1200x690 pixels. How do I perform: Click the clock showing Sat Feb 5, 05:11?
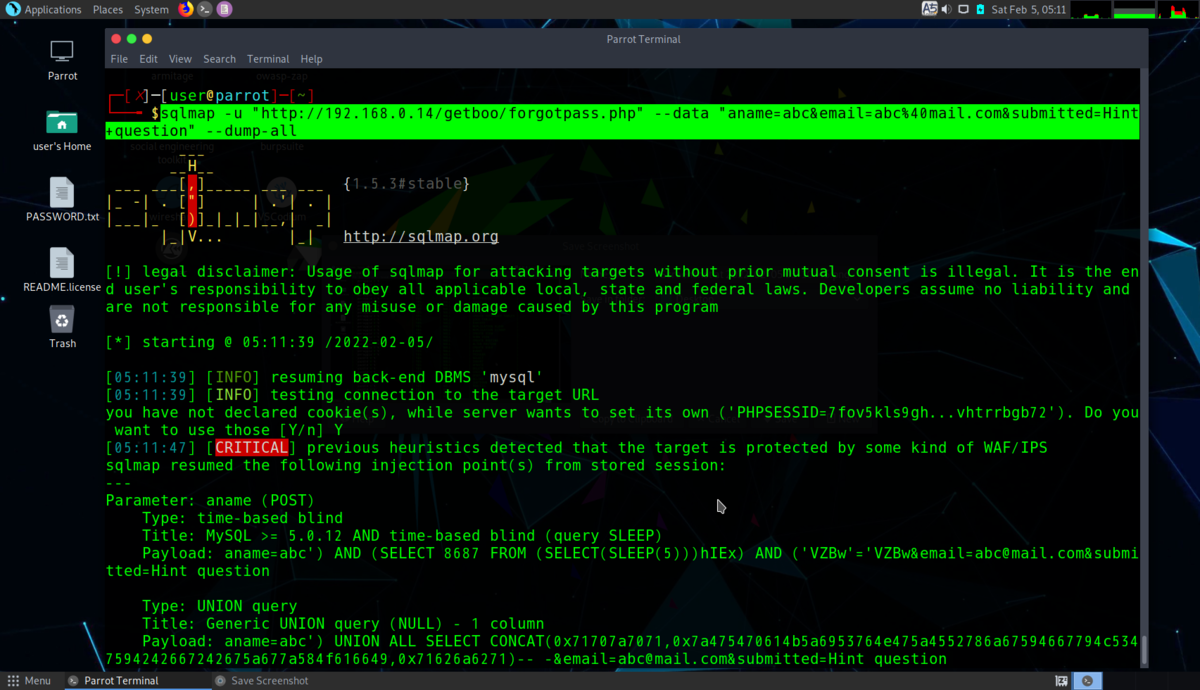click(1029, 9)
